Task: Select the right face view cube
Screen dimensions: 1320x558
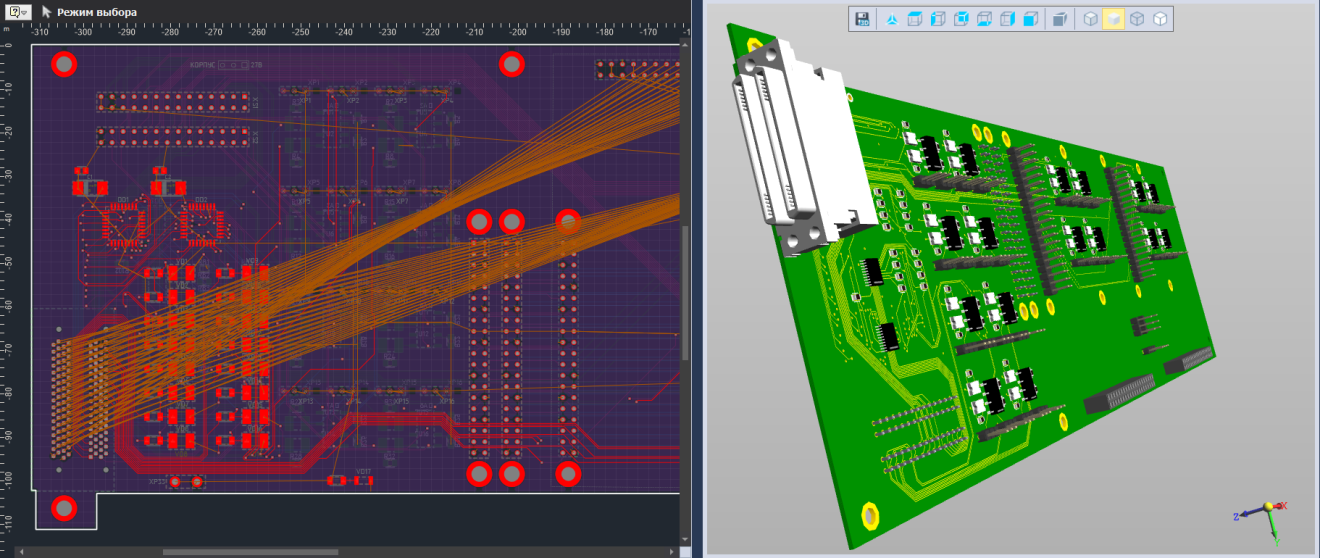Action: (1008, 19)
